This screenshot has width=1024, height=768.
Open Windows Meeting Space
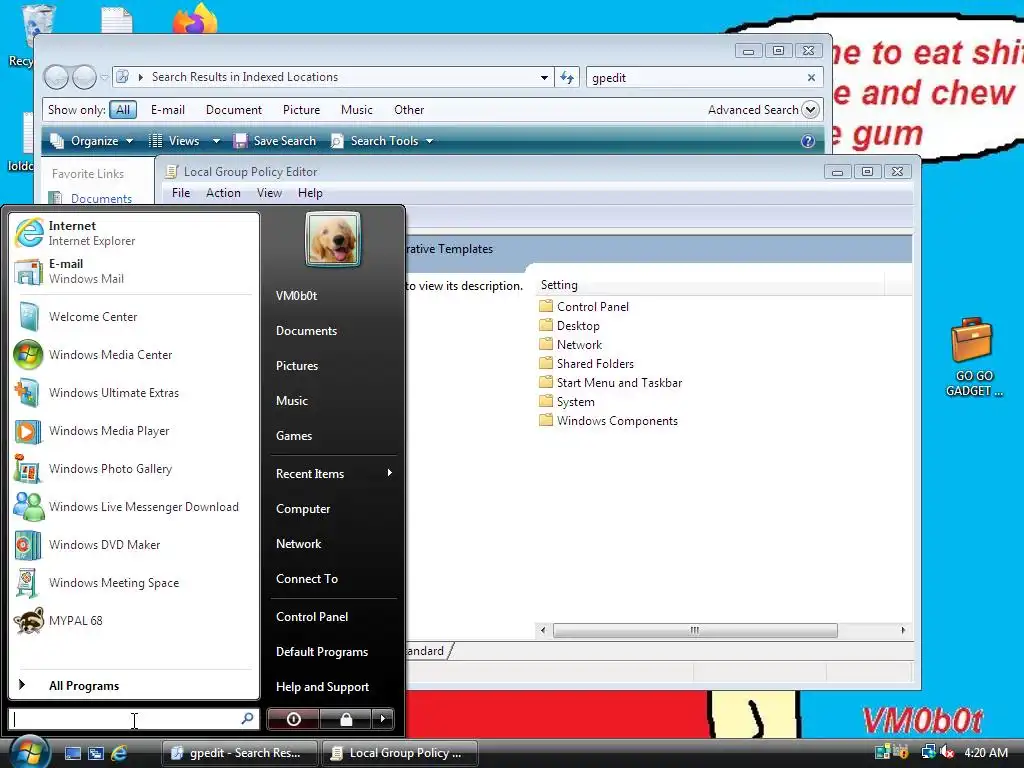click(x=134, y=583)
